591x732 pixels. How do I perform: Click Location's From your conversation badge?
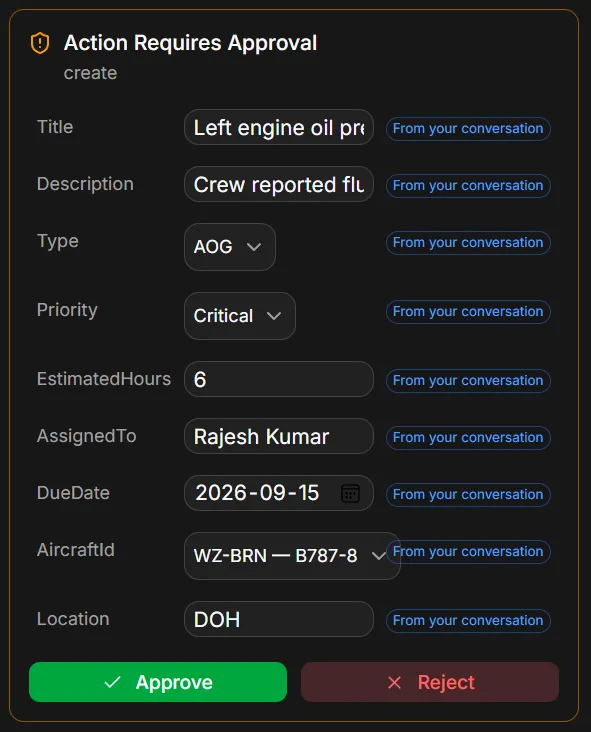coord(468,620)
